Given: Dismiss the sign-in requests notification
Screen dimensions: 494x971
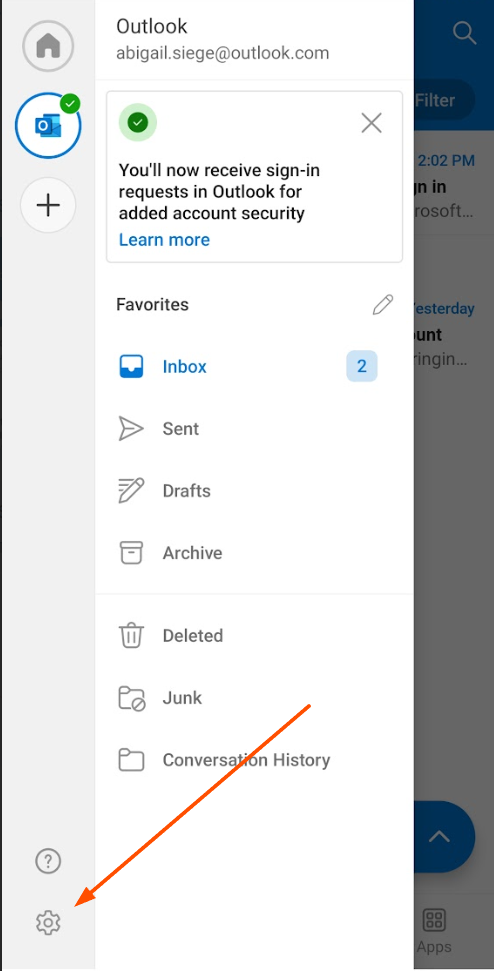Looking at the screenshot, I should click(x=371, y=123).
